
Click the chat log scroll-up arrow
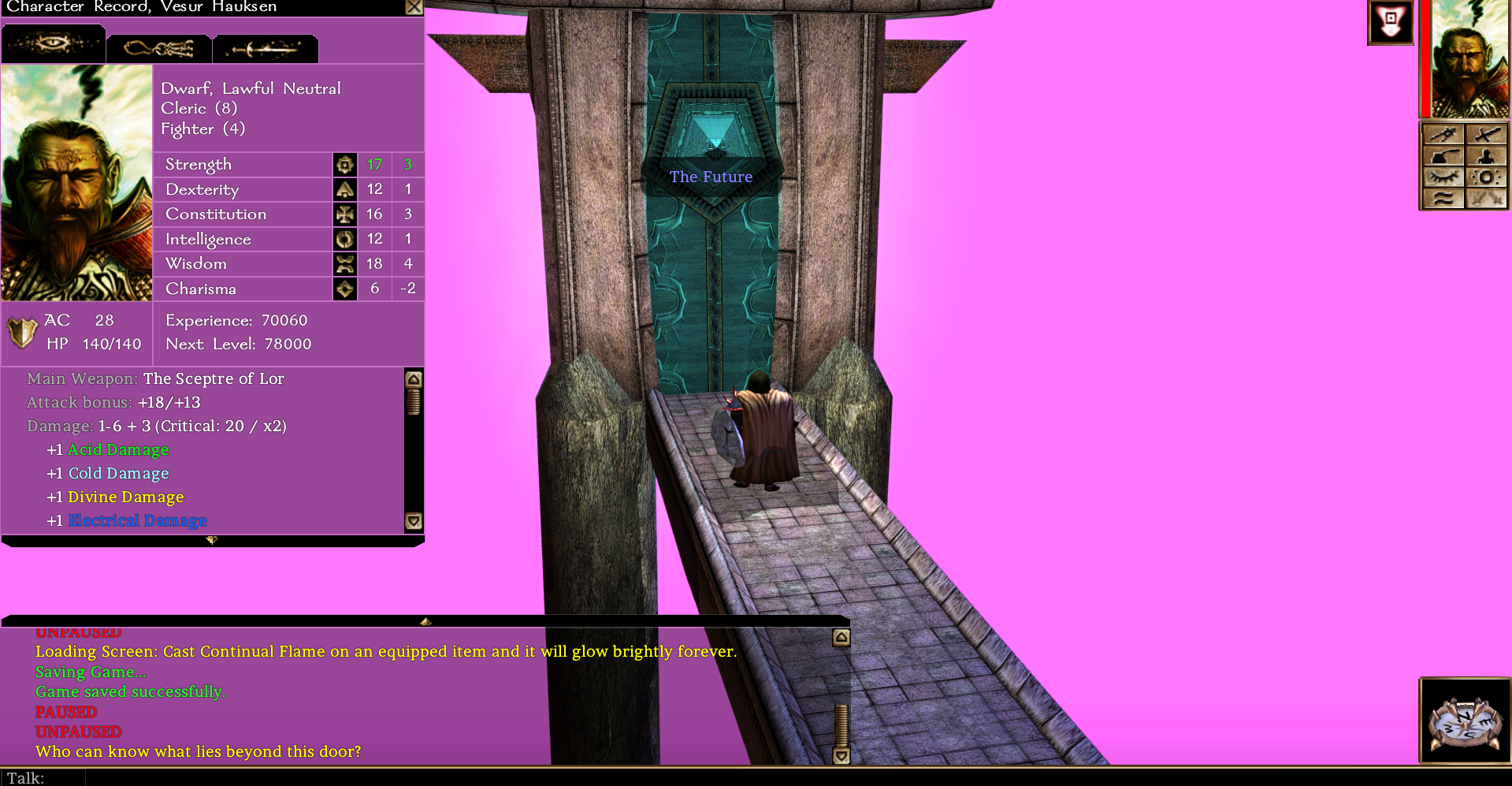[841, 637]
